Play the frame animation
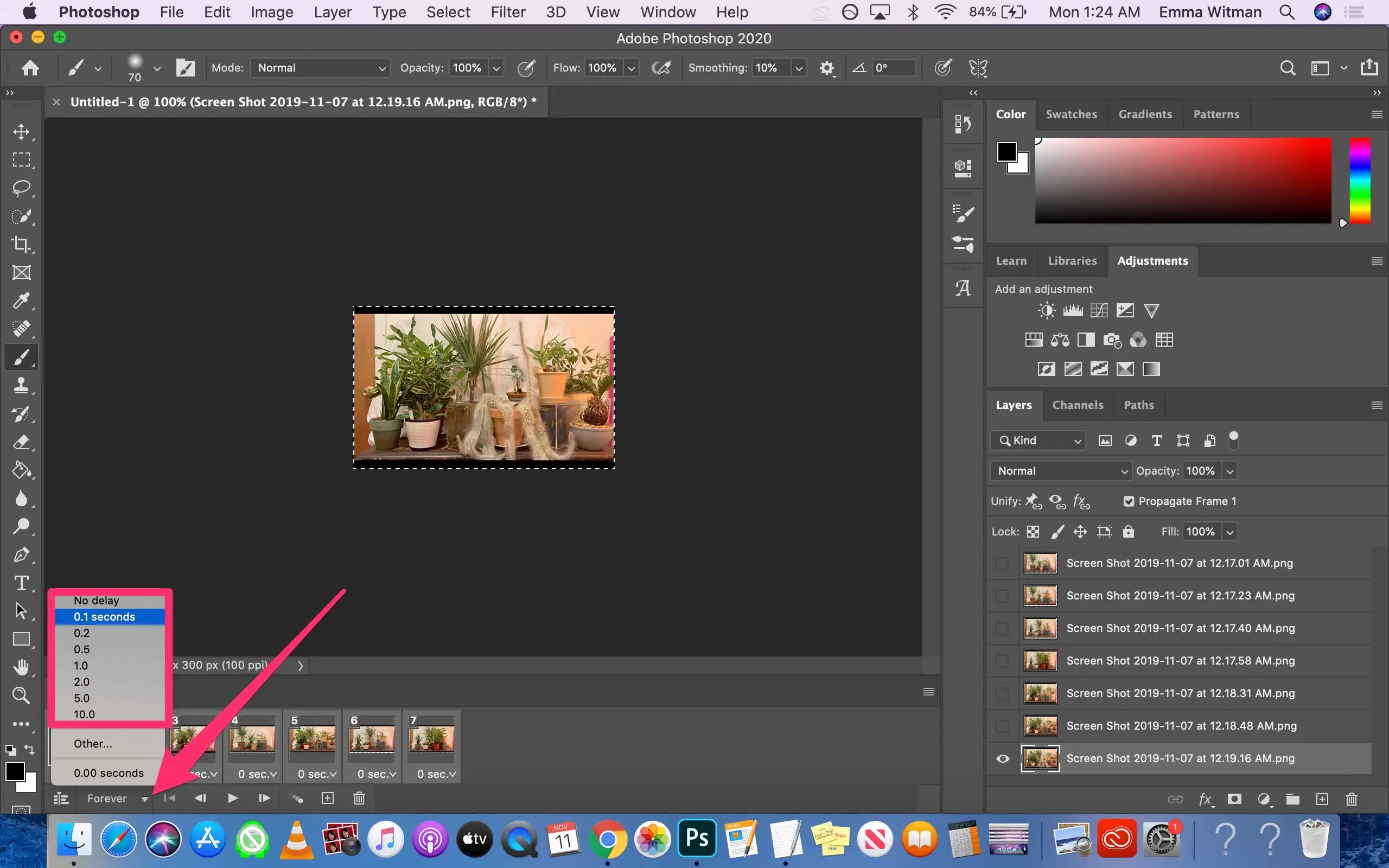 [232, 798]
